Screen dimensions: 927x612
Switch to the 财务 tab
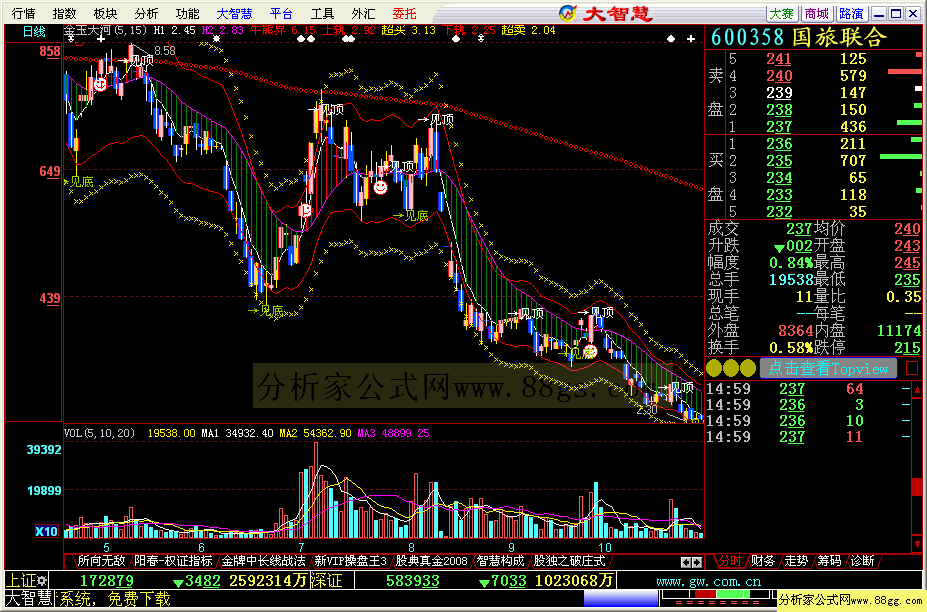pos(763,561)
